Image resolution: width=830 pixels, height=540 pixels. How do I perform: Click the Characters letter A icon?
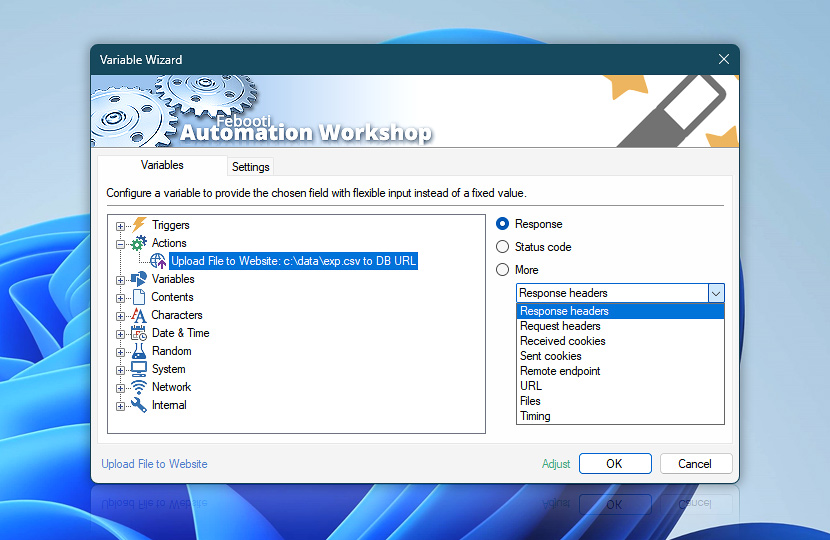[139, 315]
